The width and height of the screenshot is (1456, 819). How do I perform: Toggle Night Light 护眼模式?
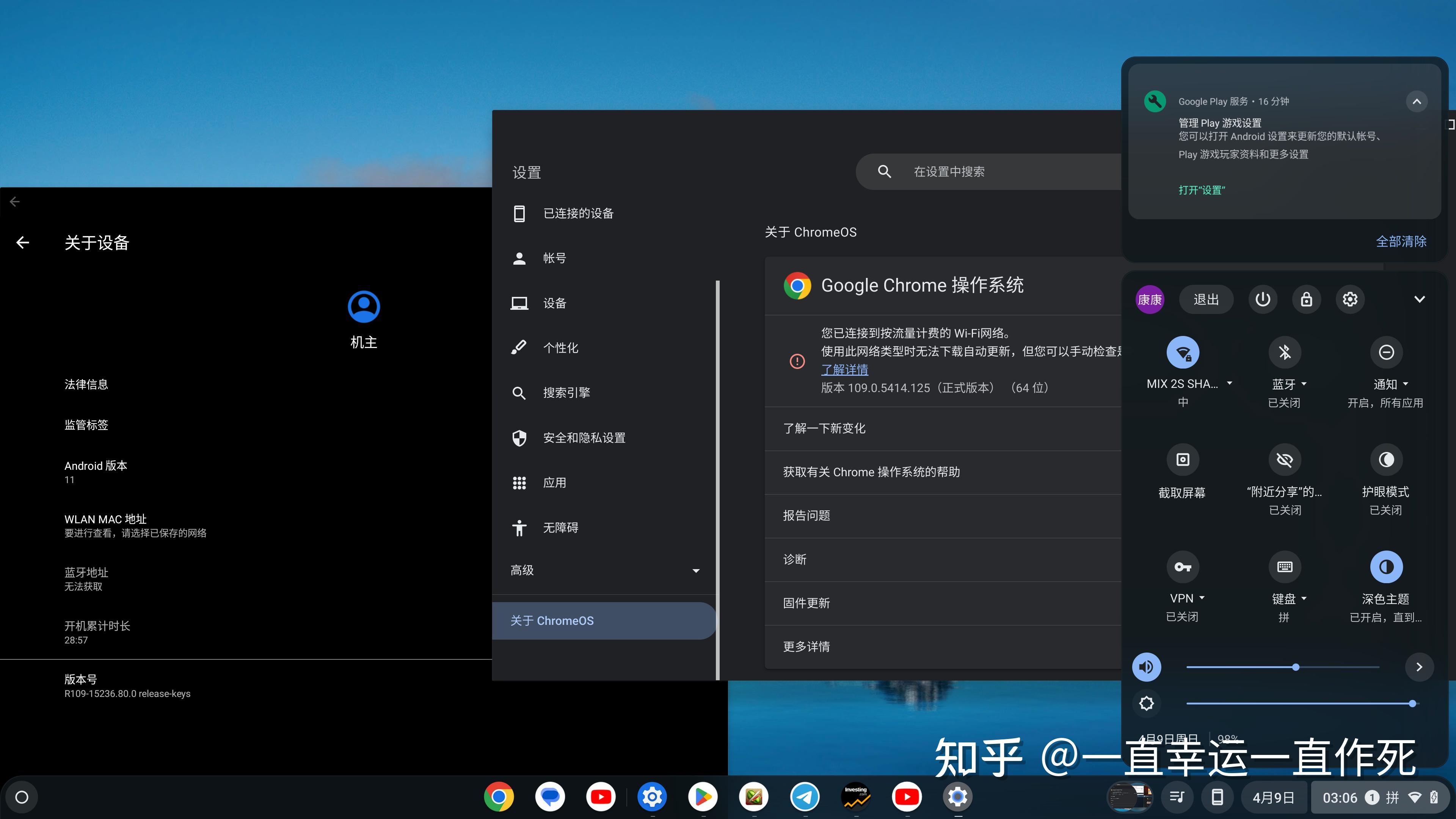[x=1386, y=460]
